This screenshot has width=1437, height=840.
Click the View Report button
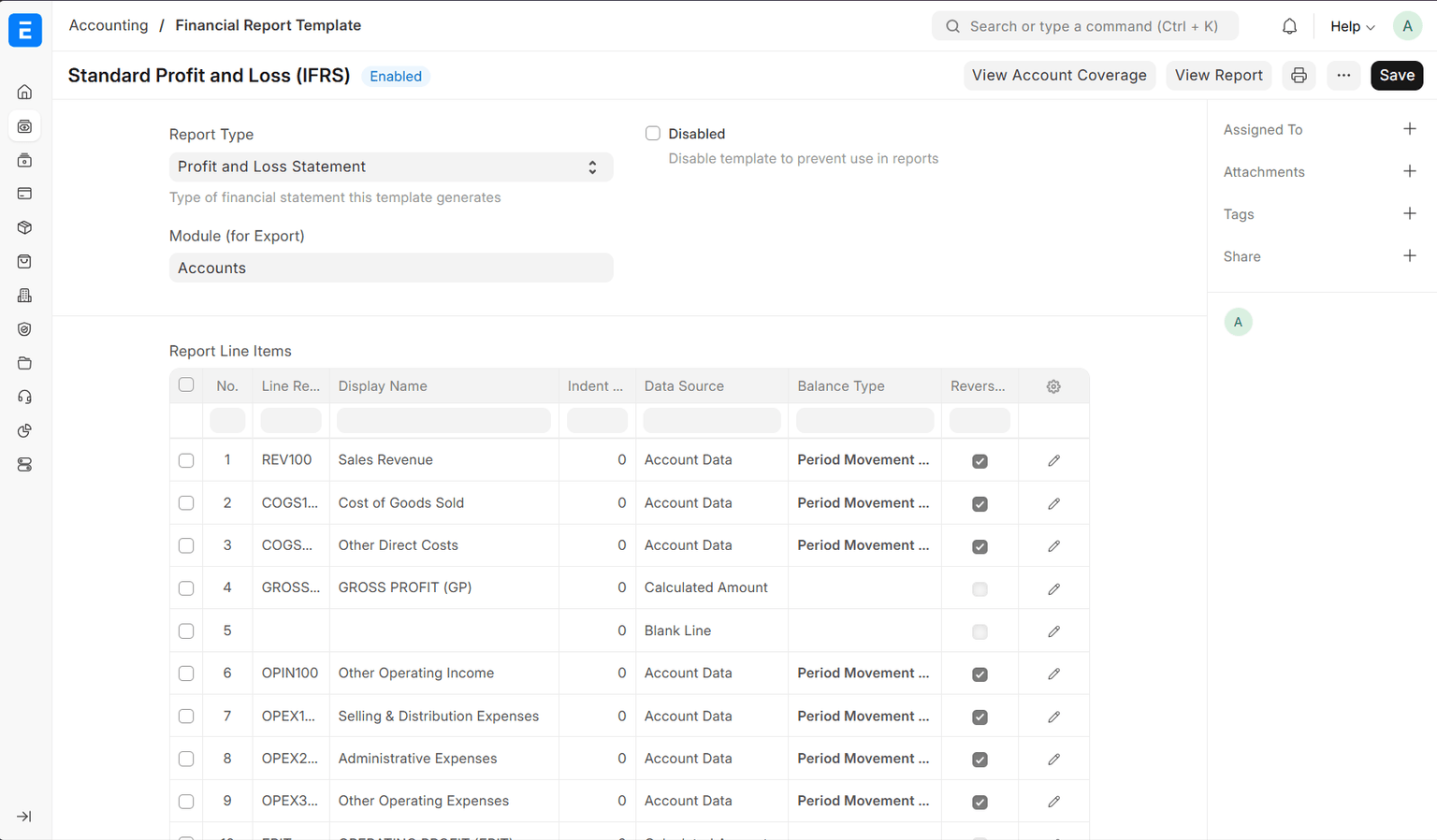click(1218, 76)
